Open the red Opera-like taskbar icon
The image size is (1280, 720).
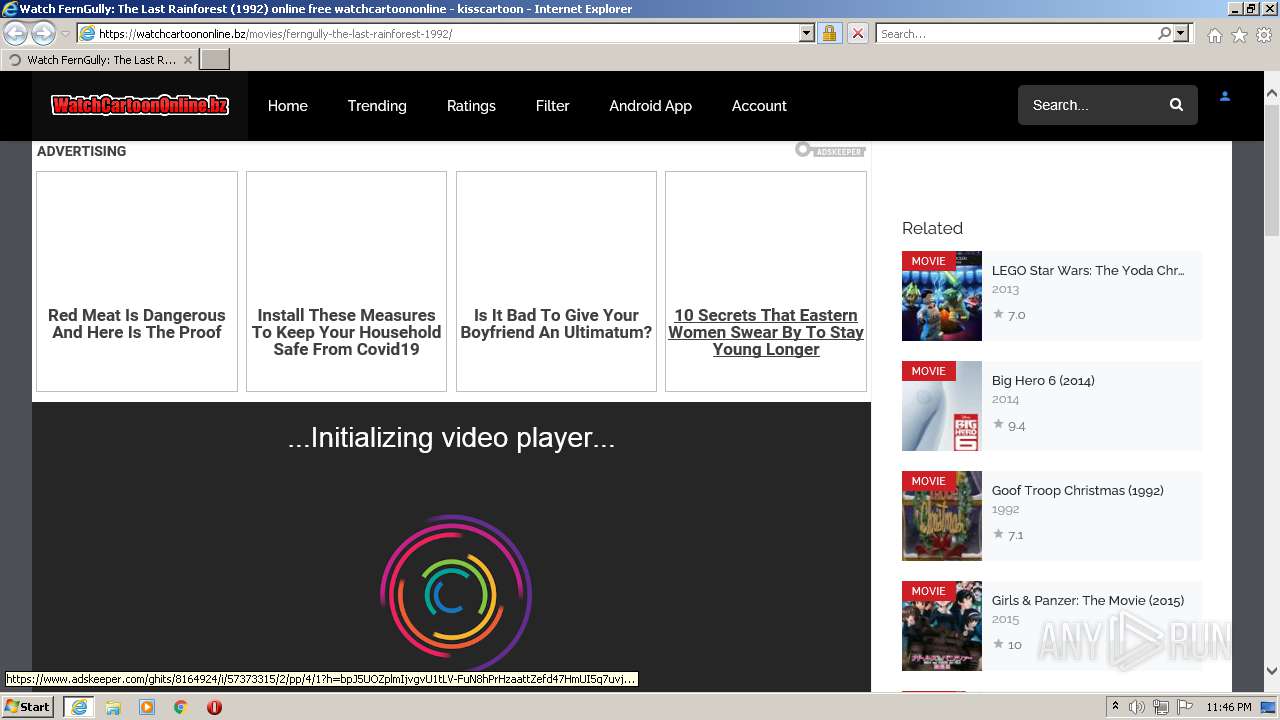pyautogui.click(x=214, y=707)
